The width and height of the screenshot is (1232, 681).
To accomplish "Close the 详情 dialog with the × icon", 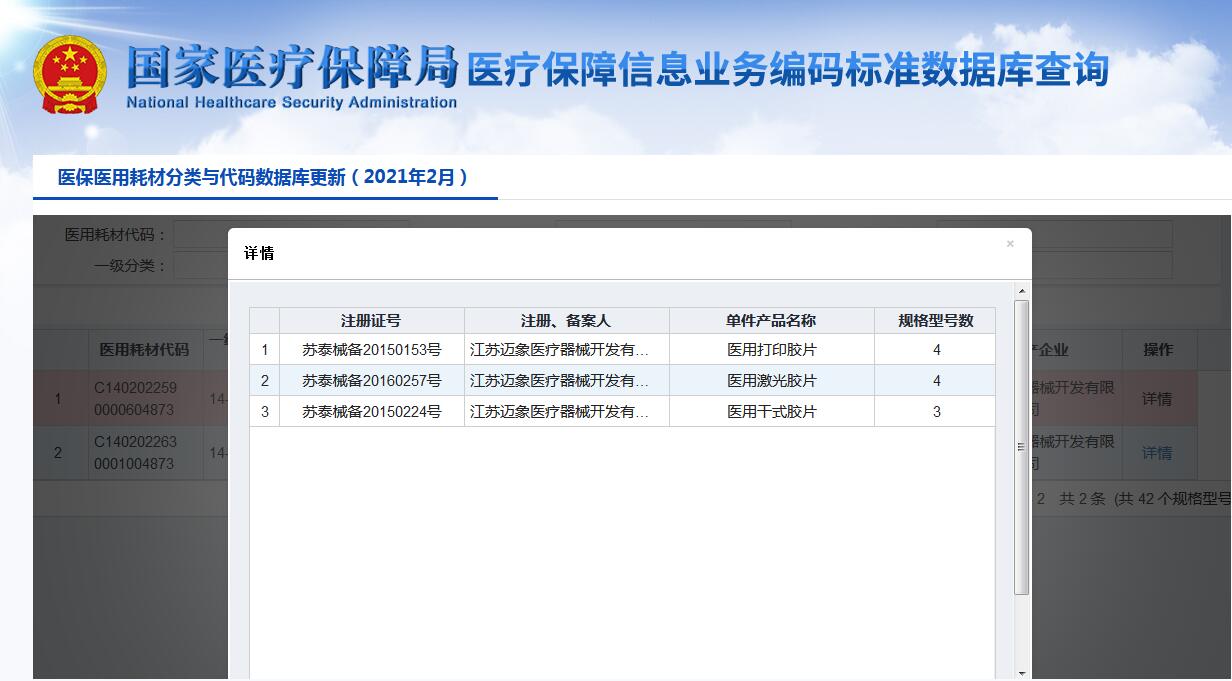I will tap(1010, 244).
